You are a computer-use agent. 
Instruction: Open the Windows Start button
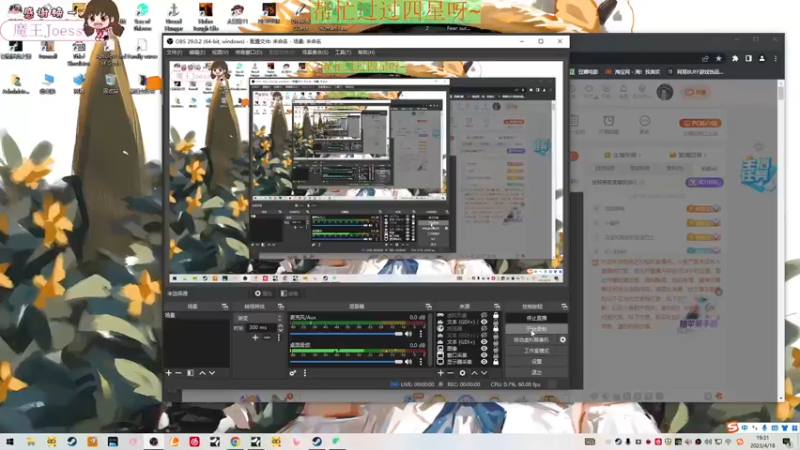pos(10,442)
